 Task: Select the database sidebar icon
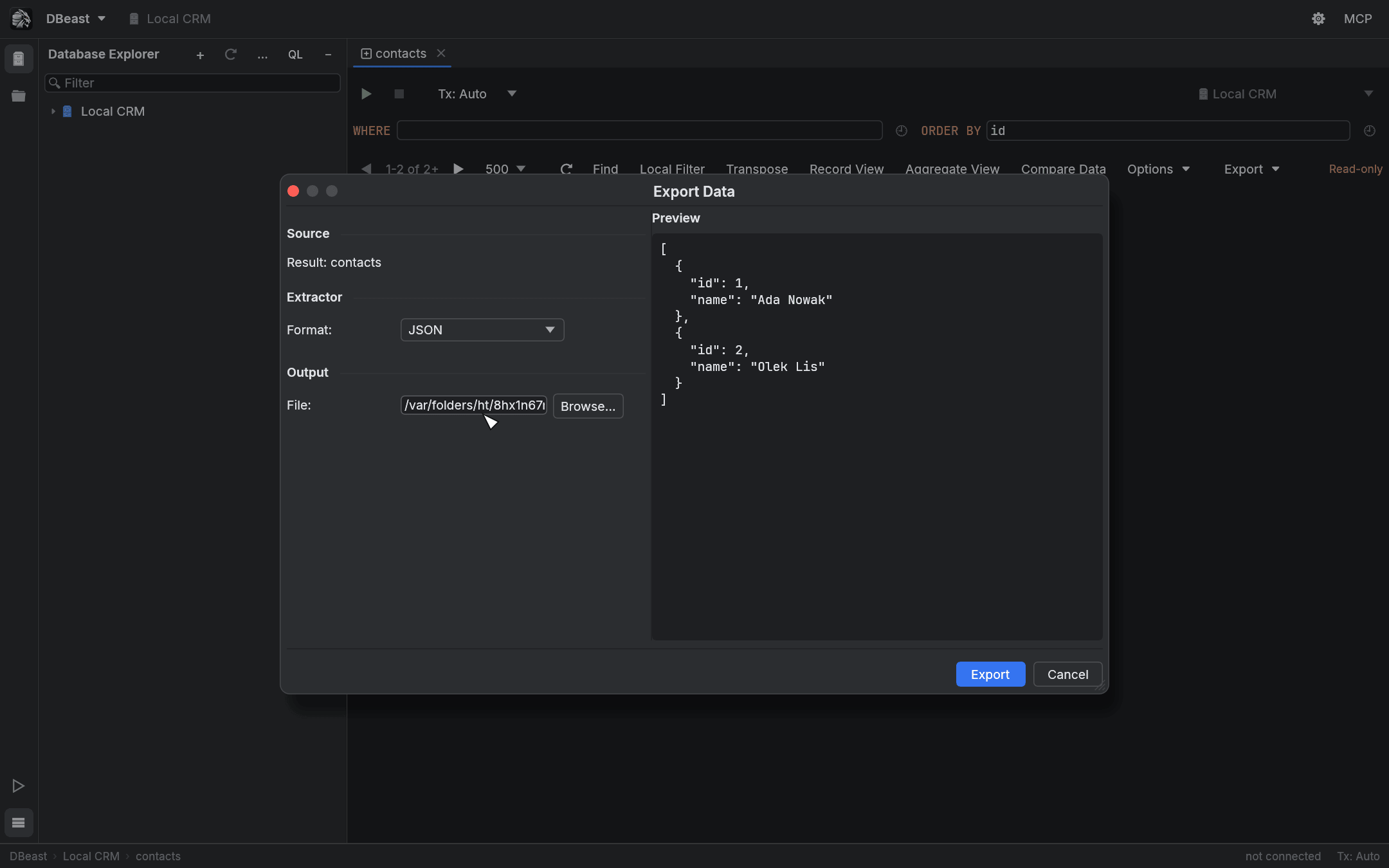point(19,59)
